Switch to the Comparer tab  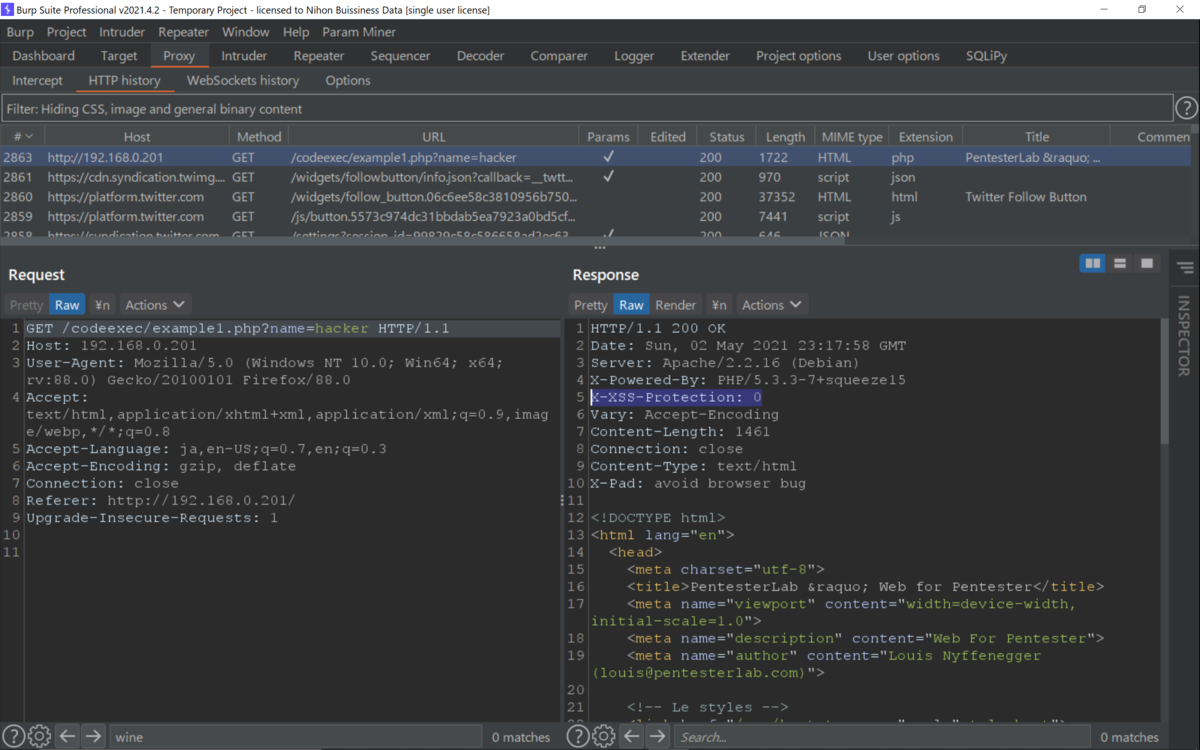tap(559, 56)
